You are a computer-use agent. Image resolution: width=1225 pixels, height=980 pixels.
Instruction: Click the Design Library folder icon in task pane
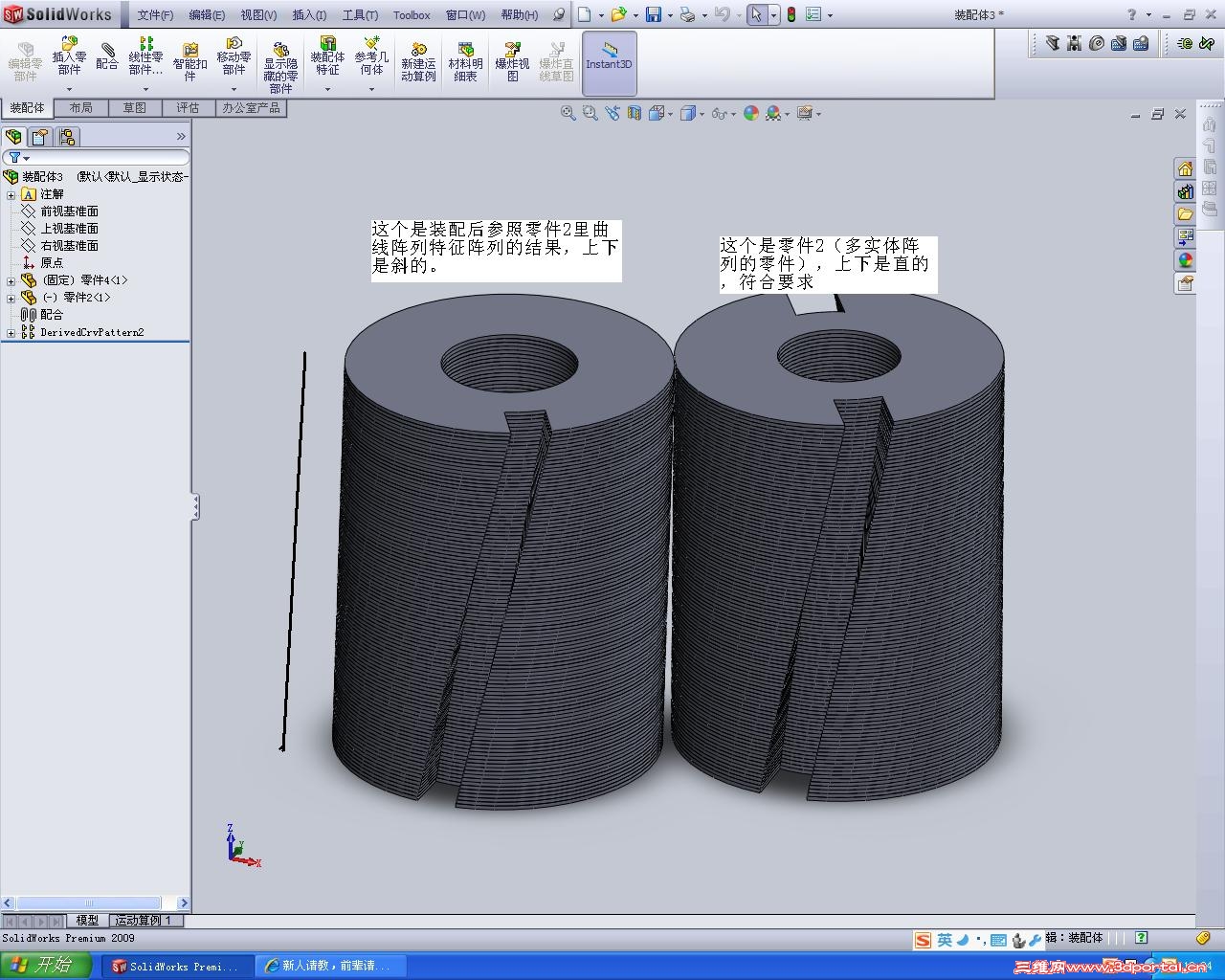click(1186, 214)
